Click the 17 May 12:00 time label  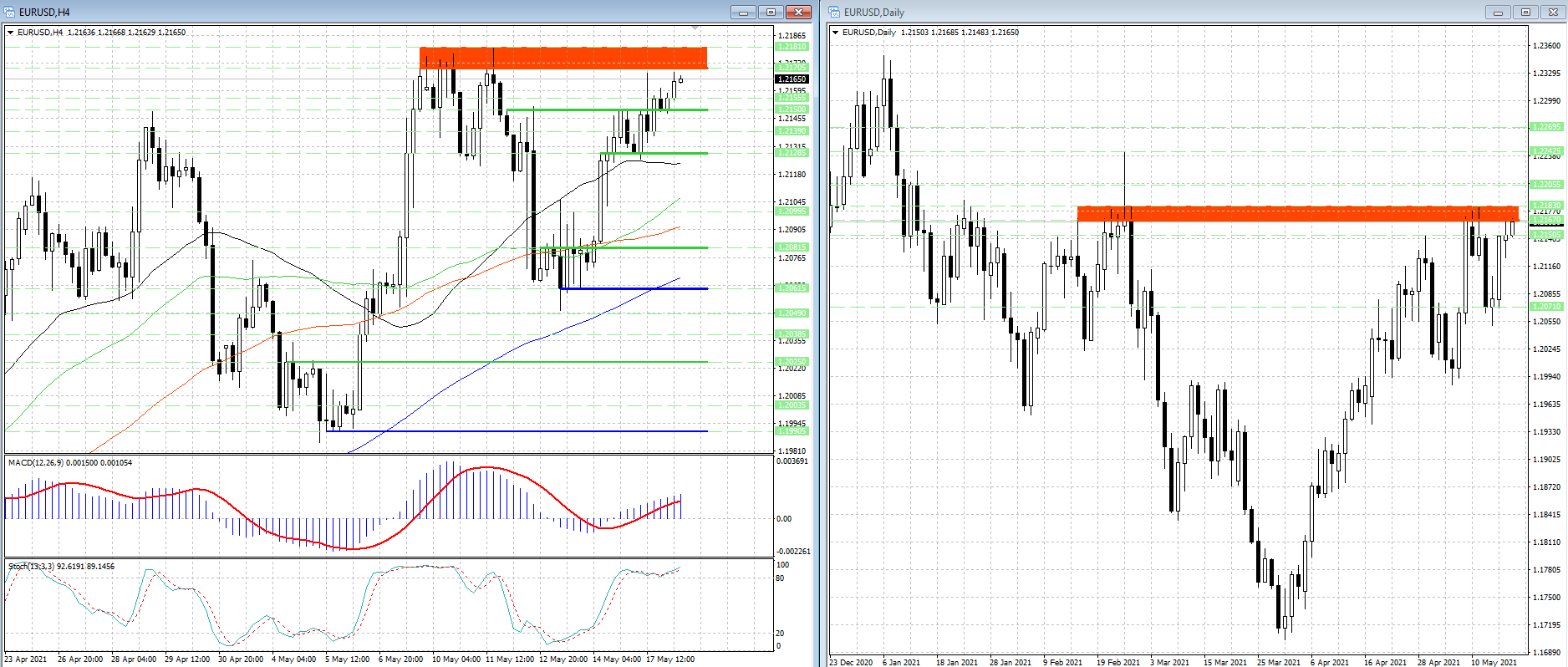click(670, 659)
